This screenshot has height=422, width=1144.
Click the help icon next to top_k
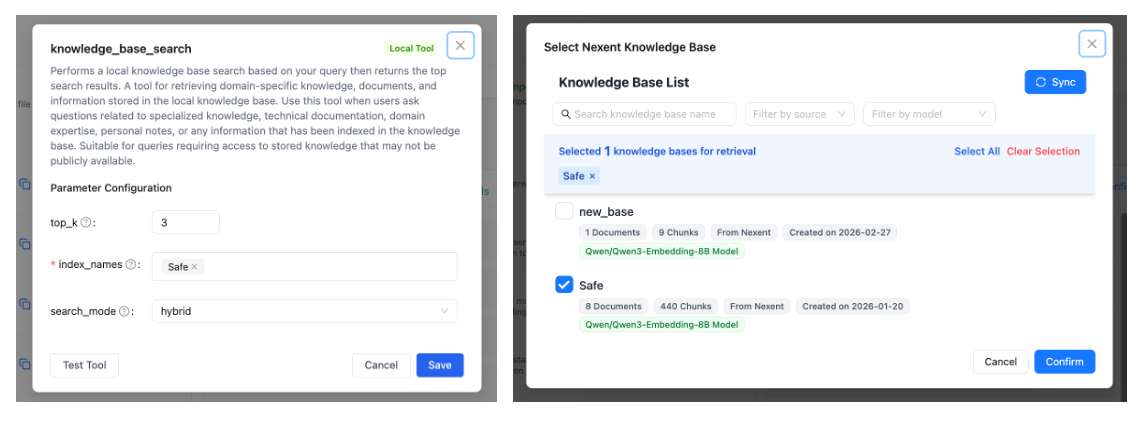86,222
